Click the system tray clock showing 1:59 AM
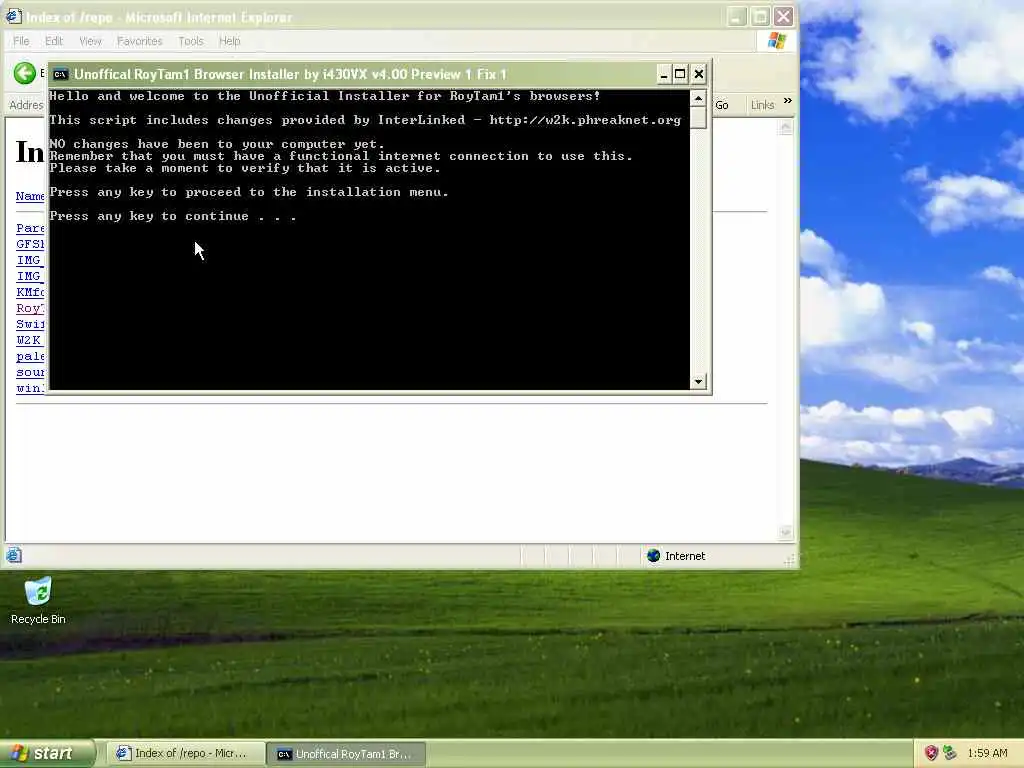The height and width of the screenshot is (768, 1024). [987, 753]
